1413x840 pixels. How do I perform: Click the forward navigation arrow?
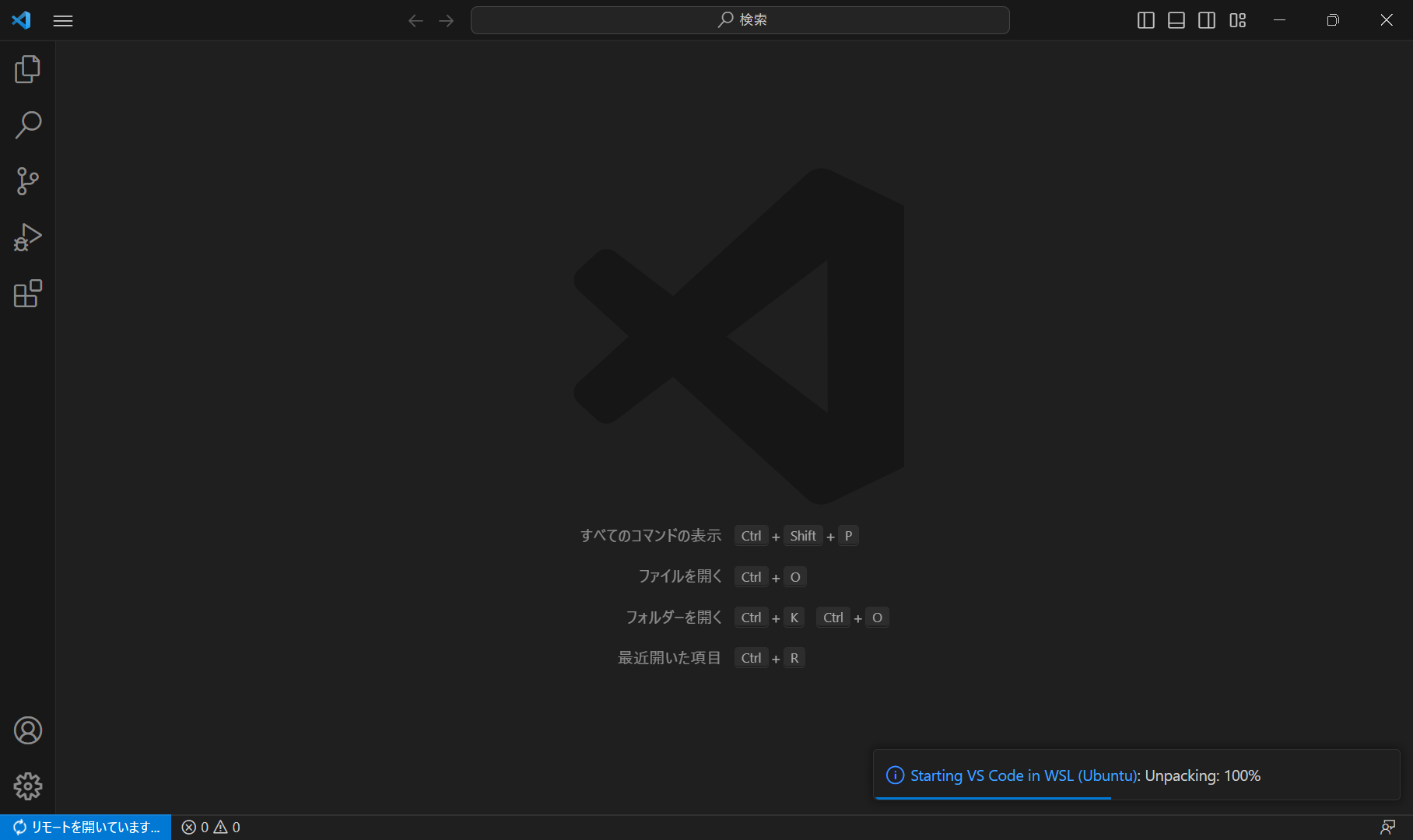(x=446, y=21)
